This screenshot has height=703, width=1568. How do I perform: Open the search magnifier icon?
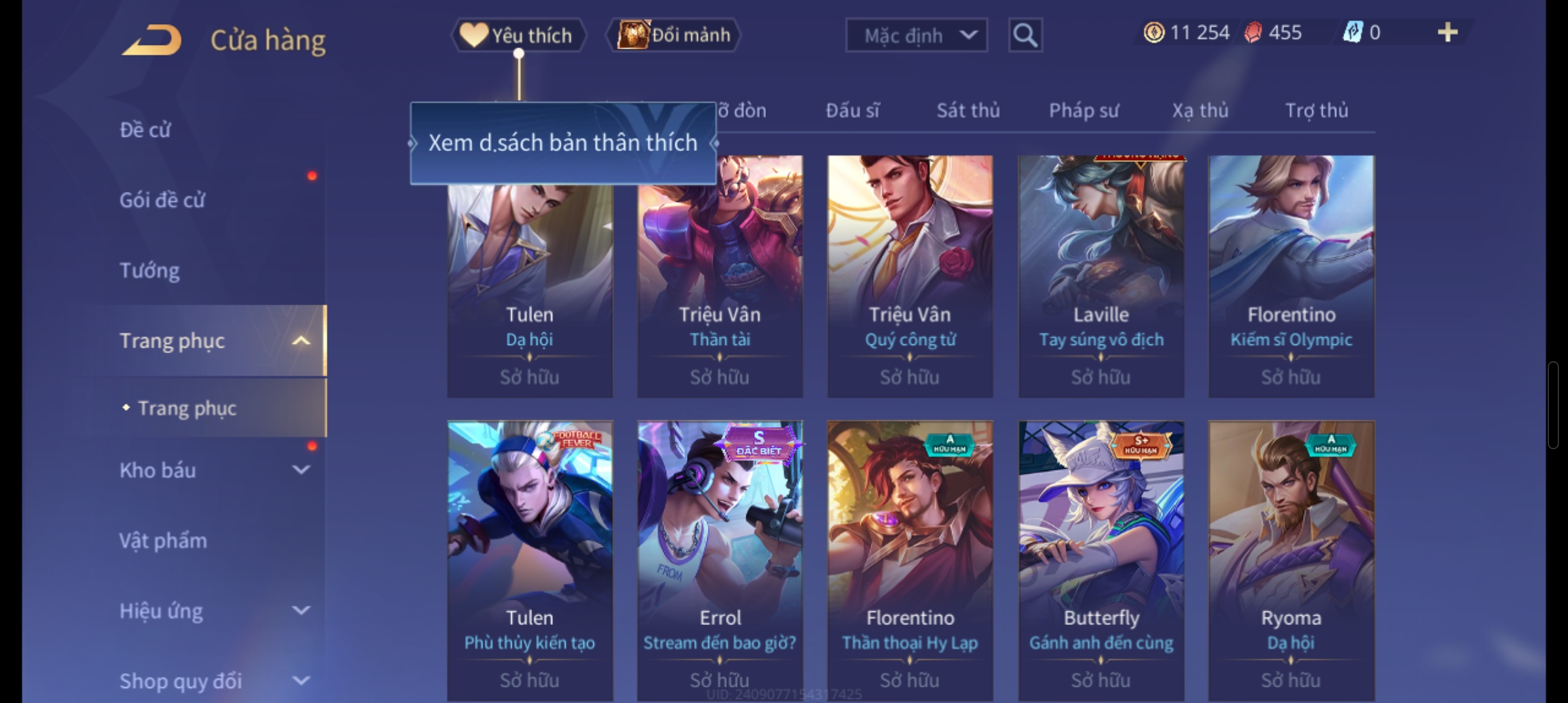(1025, 35)
